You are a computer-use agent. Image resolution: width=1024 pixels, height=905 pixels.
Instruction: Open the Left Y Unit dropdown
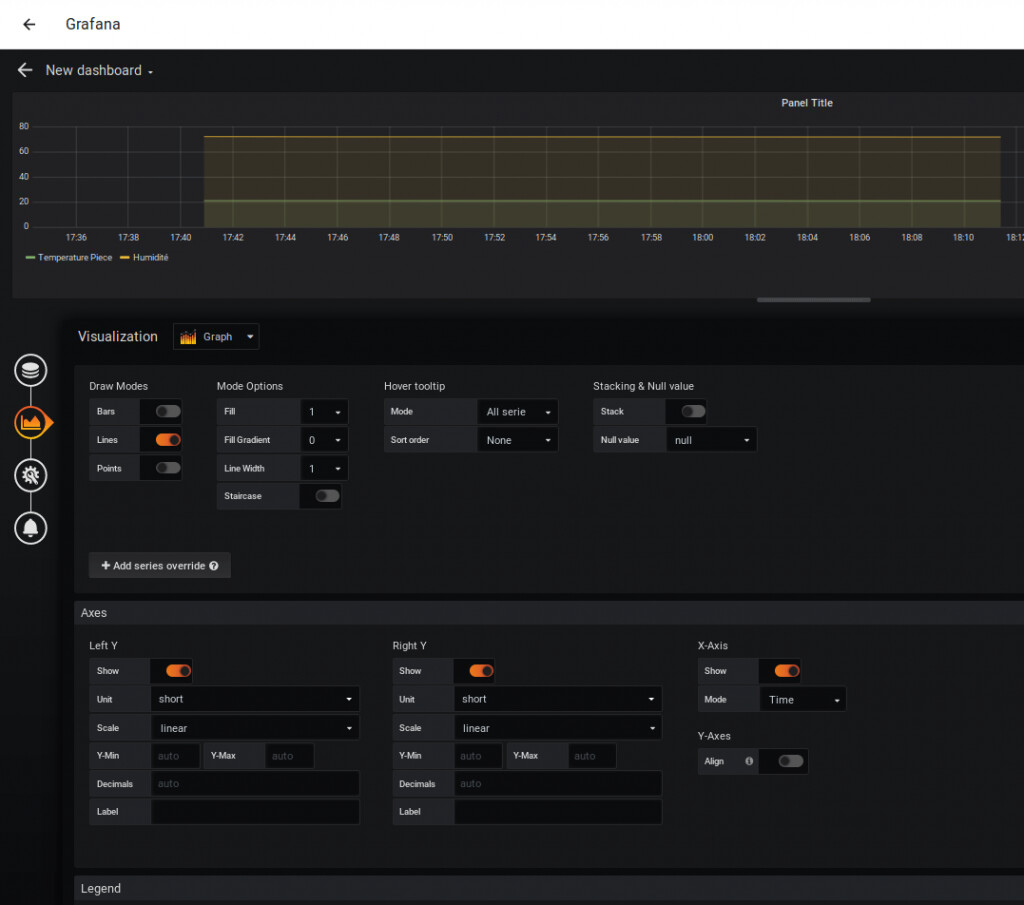[x=254, y=699]
